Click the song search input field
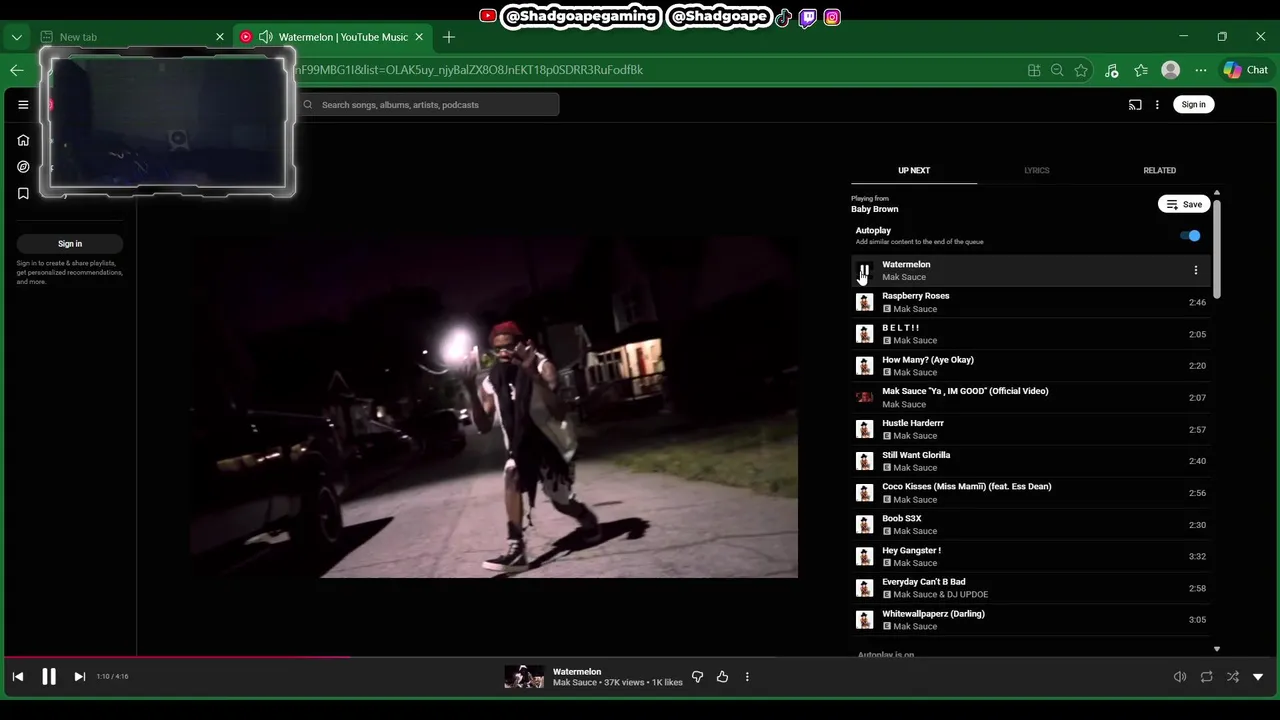Image resolution: width=1280 pixels, height=720 pixels. (x=428, y=105)
